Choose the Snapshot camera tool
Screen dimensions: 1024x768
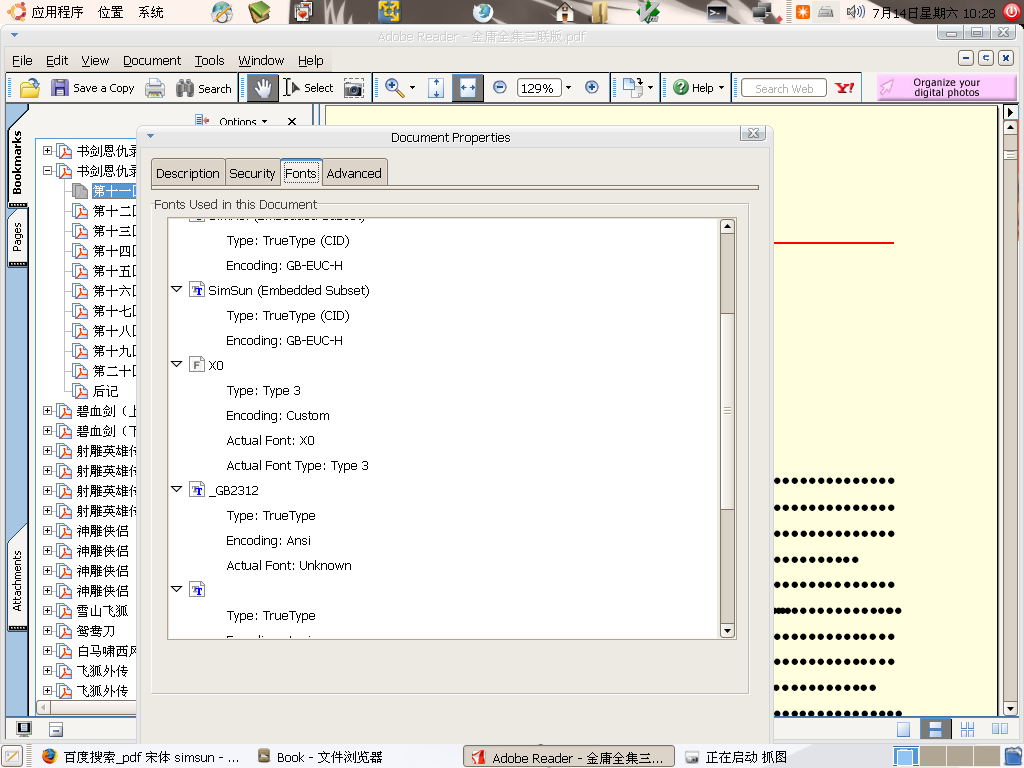(354, 88)
